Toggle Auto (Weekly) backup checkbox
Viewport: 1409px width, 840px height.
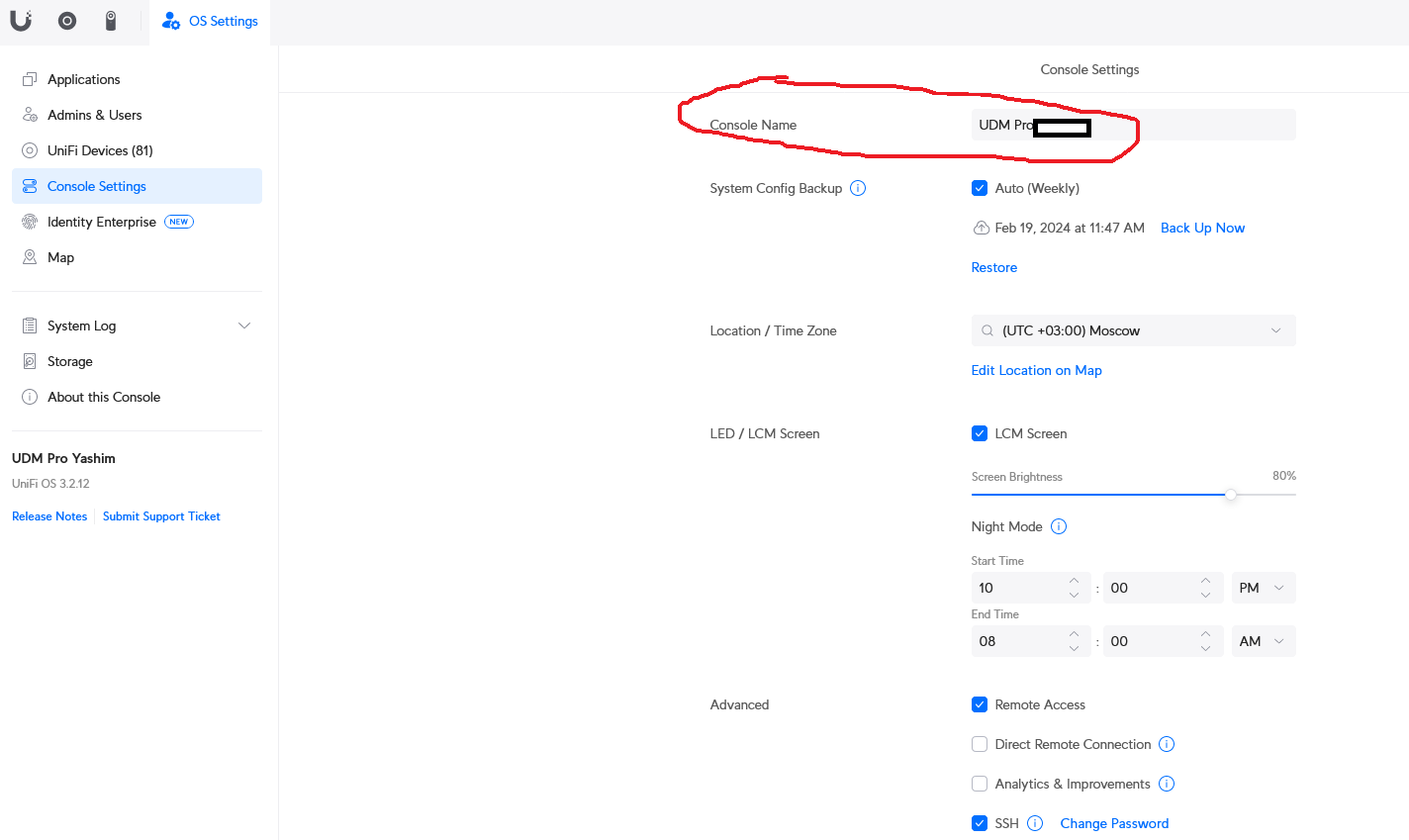980,188
